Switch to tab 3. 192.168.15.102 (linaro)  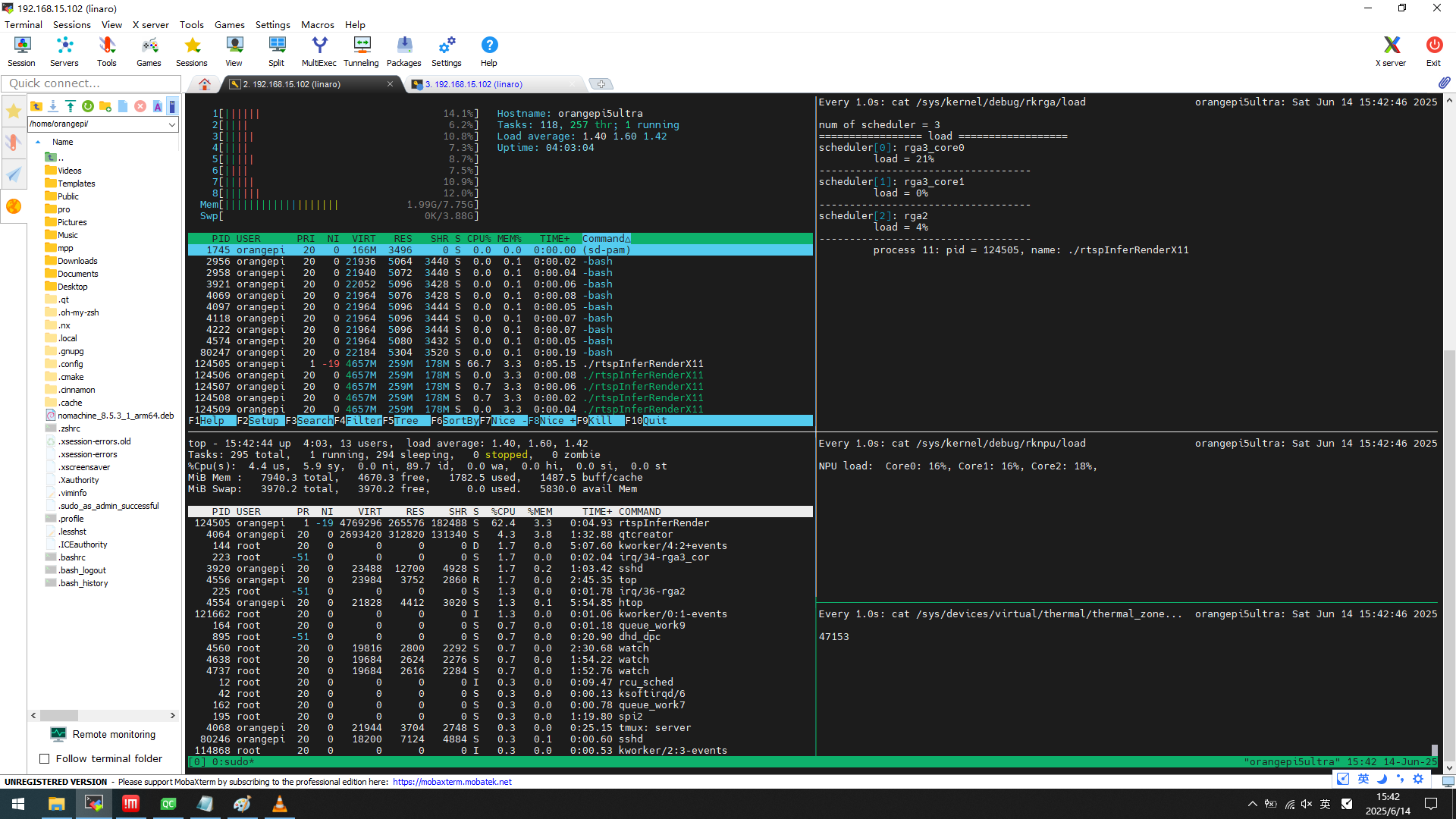[x=474, y=84]
